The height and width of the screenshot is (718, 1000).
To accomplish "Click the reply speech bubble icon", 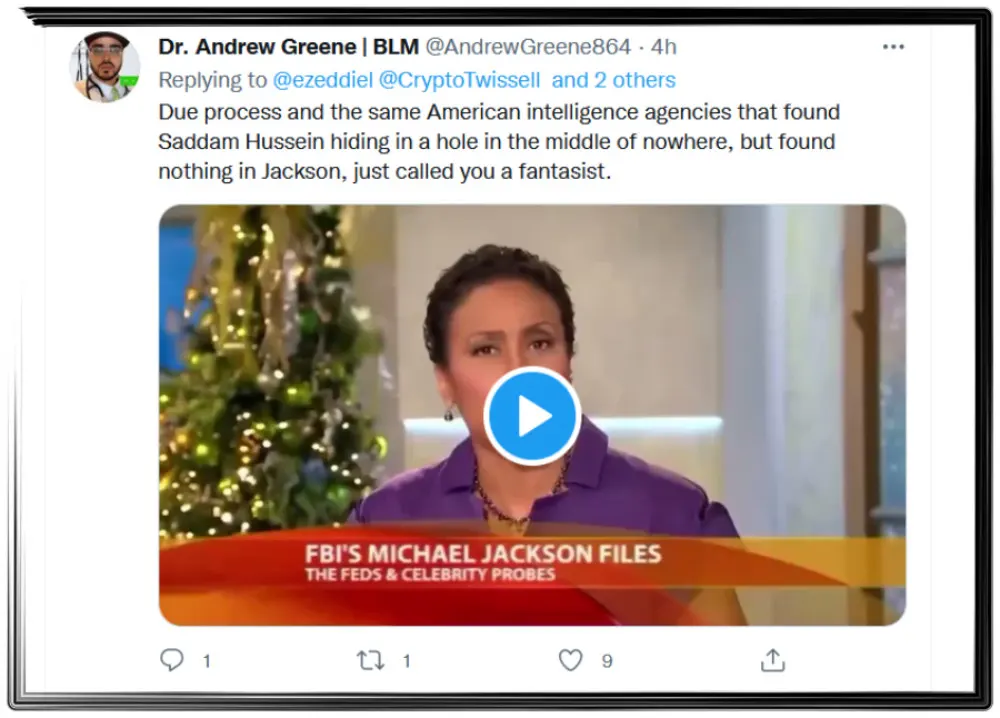I will (172, 660).
